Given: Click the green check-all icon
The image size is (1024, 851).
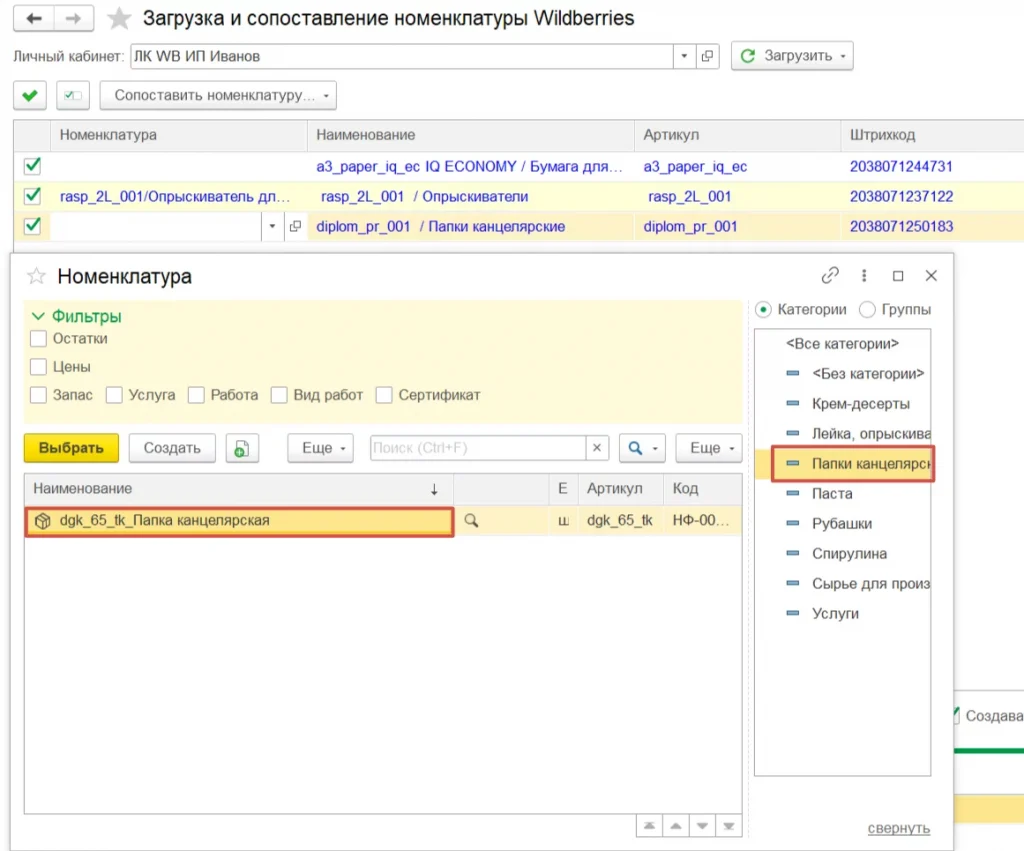Looking at the screenshot, I should click(30, 96).
